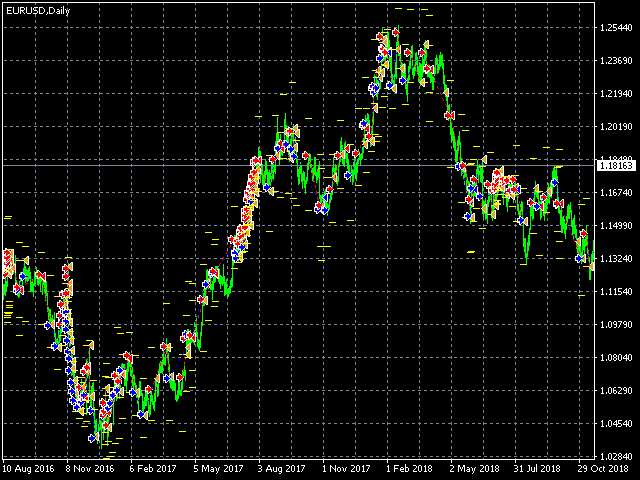Image resolution: width=640 pixels, height=480 pixels.
Task: Click the 1.02840 price scale label
Action: coord(616,456)
